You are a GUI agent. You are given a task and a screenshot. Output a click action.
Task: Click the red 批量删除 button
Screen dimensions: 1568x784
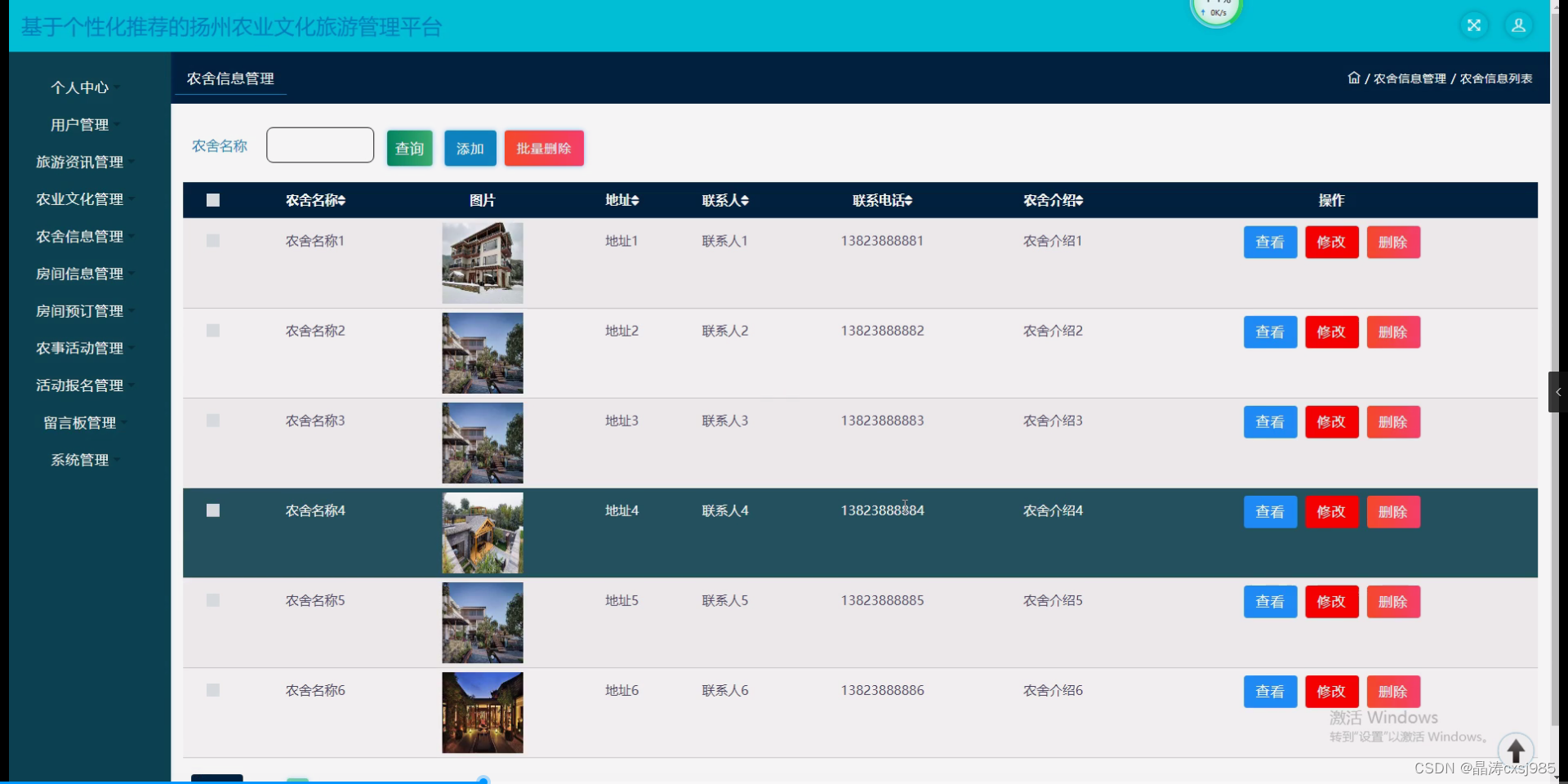pyautogui.click(x=544, y=149)
